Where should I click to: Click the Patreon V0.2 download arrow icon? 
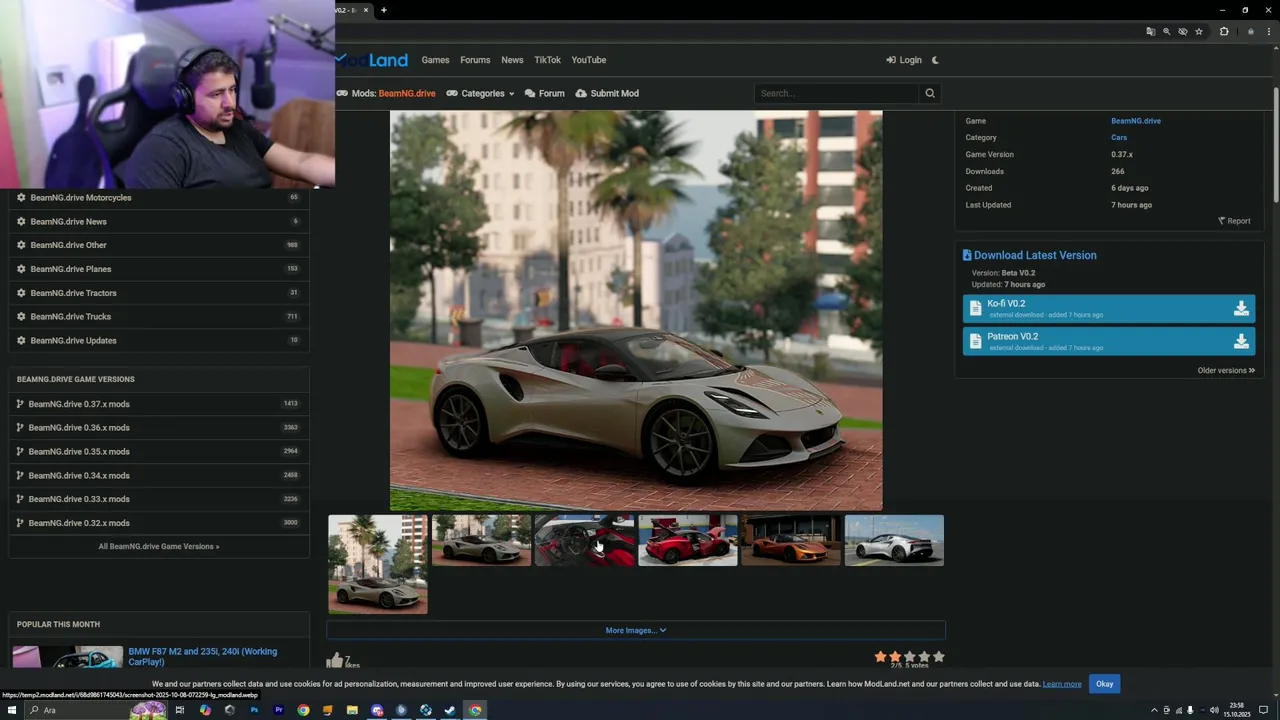pyautogui.click(x=1241, y=342)
